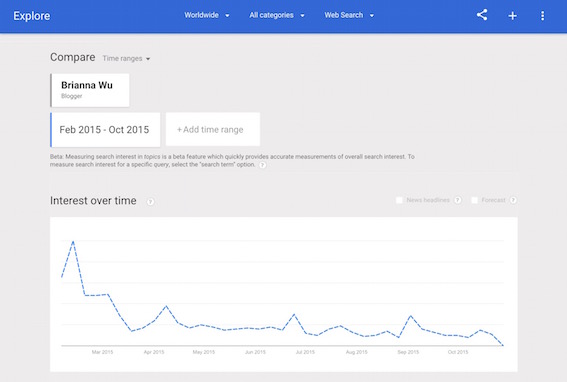Click help icon beside Forecast
Image resolution: width=567 pixels, height=382 pixels.
[513, 200]
